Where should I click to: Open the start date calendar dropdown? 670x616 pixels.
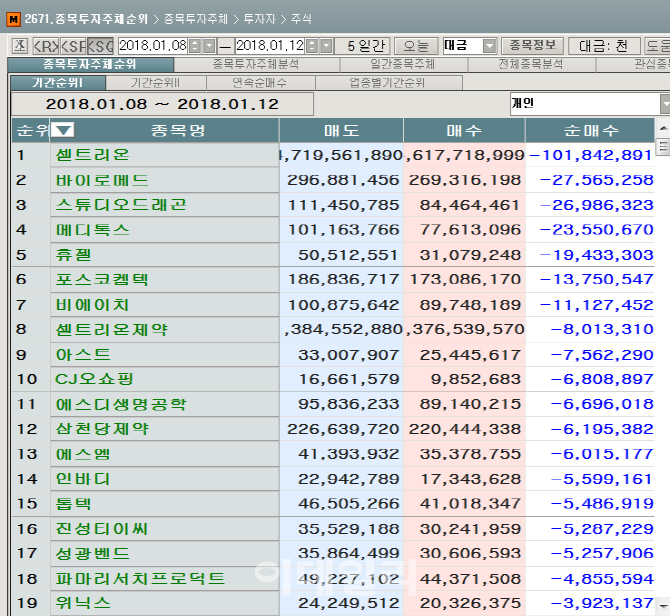pos(209,45)
